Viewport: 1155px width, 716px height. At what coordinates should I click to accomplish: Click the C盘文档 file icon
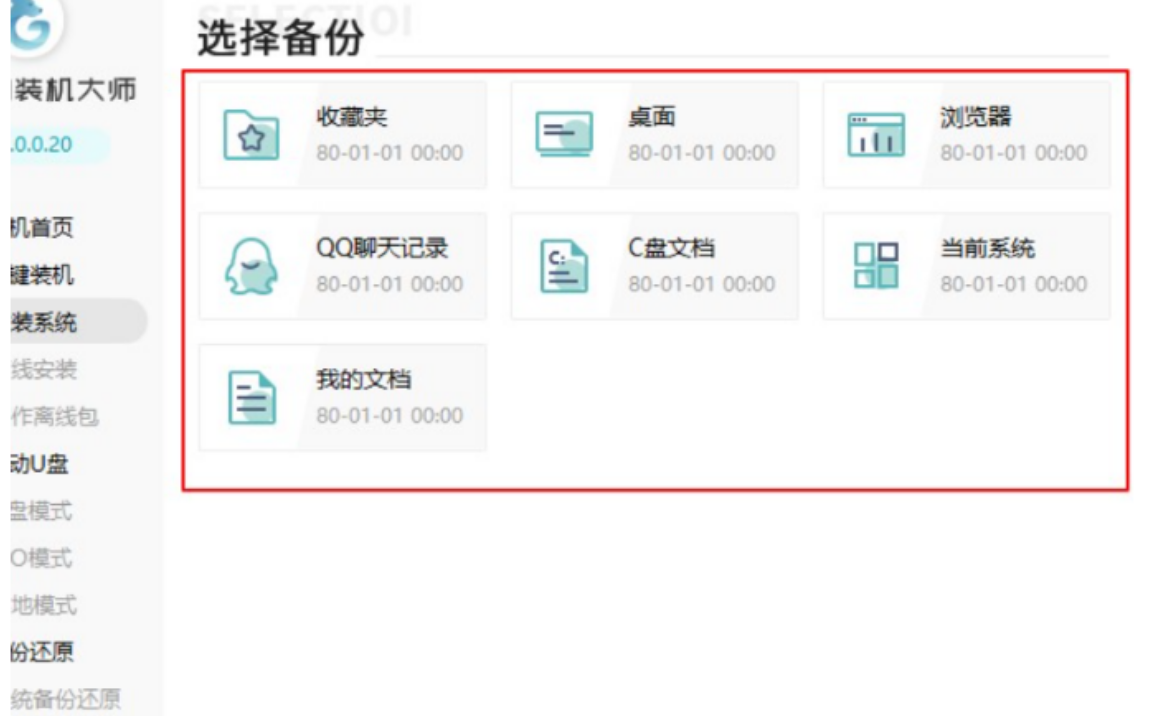coord(563,267)
